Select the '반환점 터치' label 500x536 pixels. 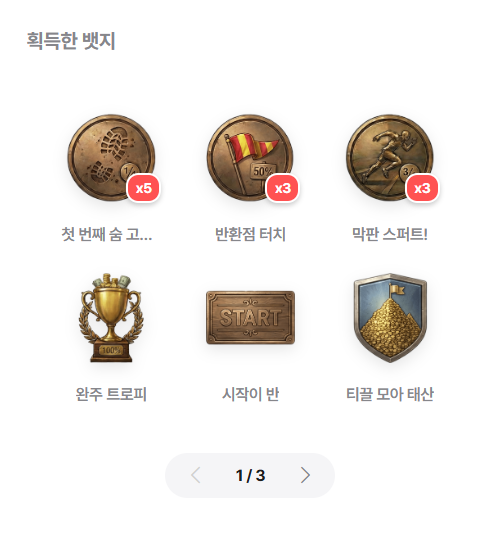point(251,234)
